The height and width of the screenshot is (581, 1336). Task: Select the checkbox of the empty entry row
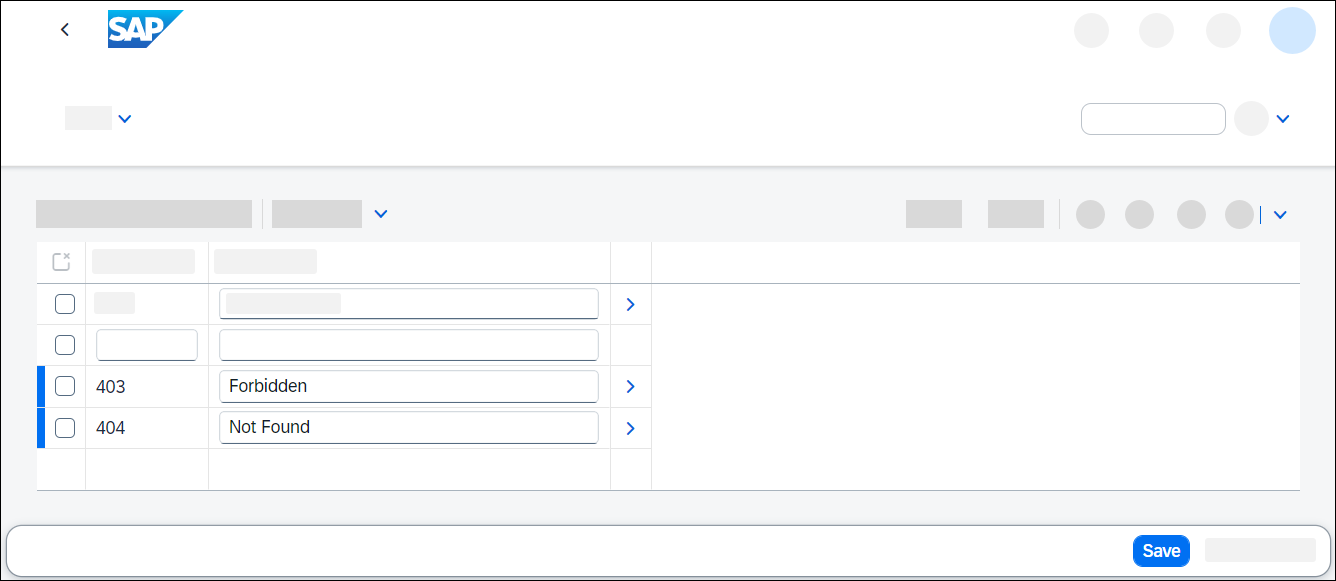[x=65, y=345]
